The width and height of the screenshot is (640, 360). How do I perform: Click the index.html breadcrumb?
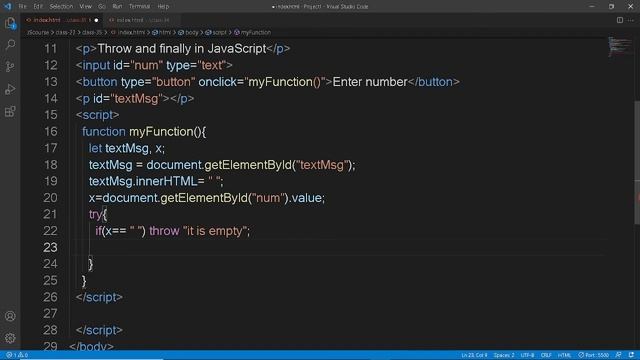(x=129, y=32)
